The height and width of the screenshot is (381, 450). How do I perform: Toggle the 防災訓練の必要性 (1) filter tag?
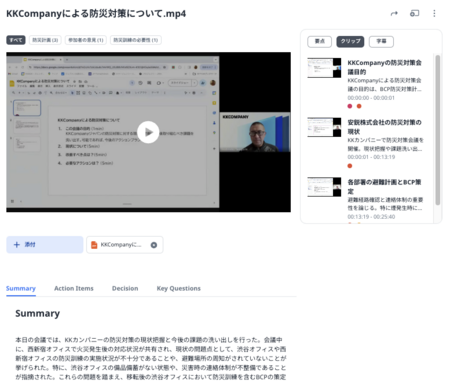136,40
